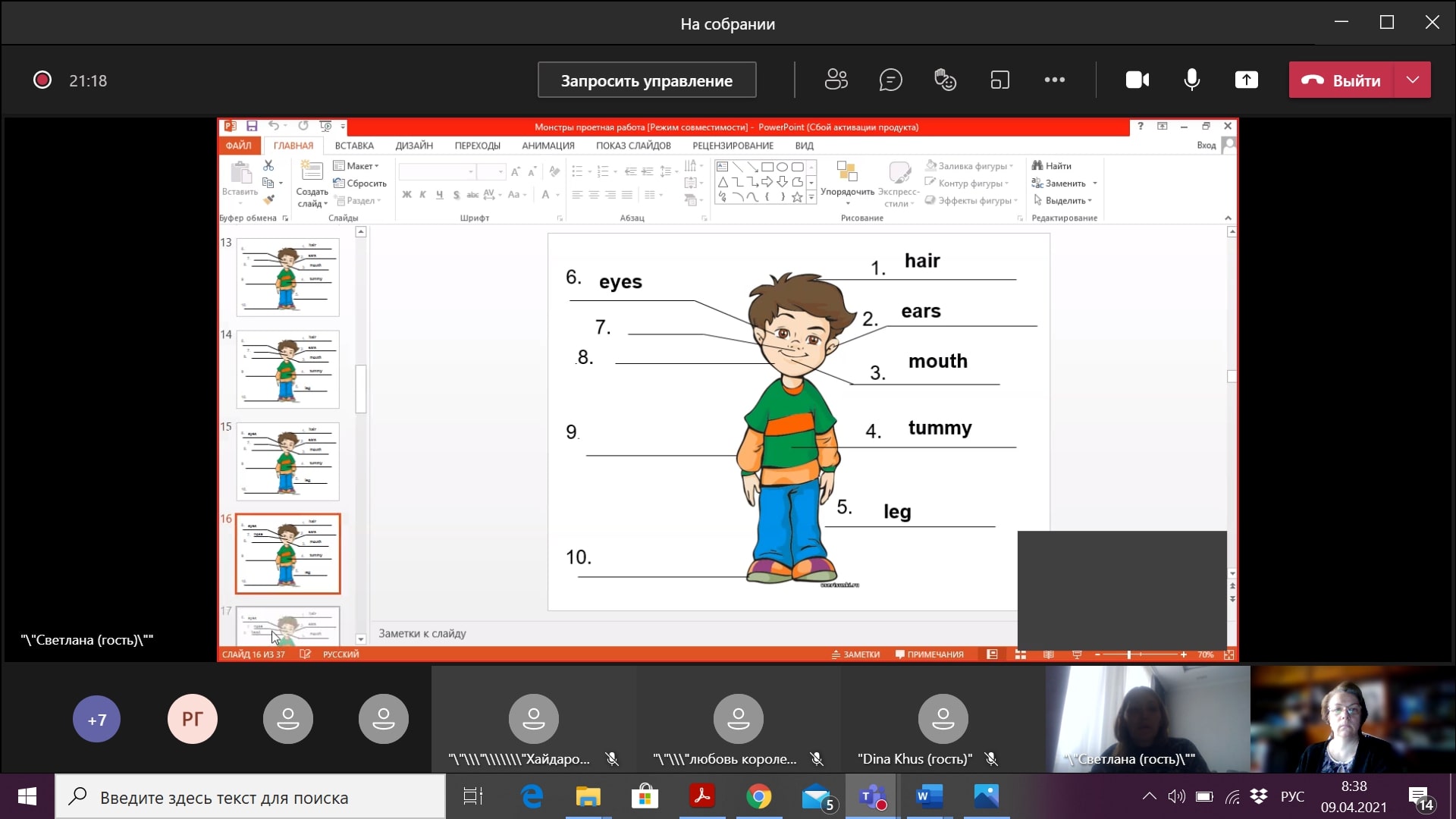
Task: Click the raise hand reactions icon
Action: point(945,80)
